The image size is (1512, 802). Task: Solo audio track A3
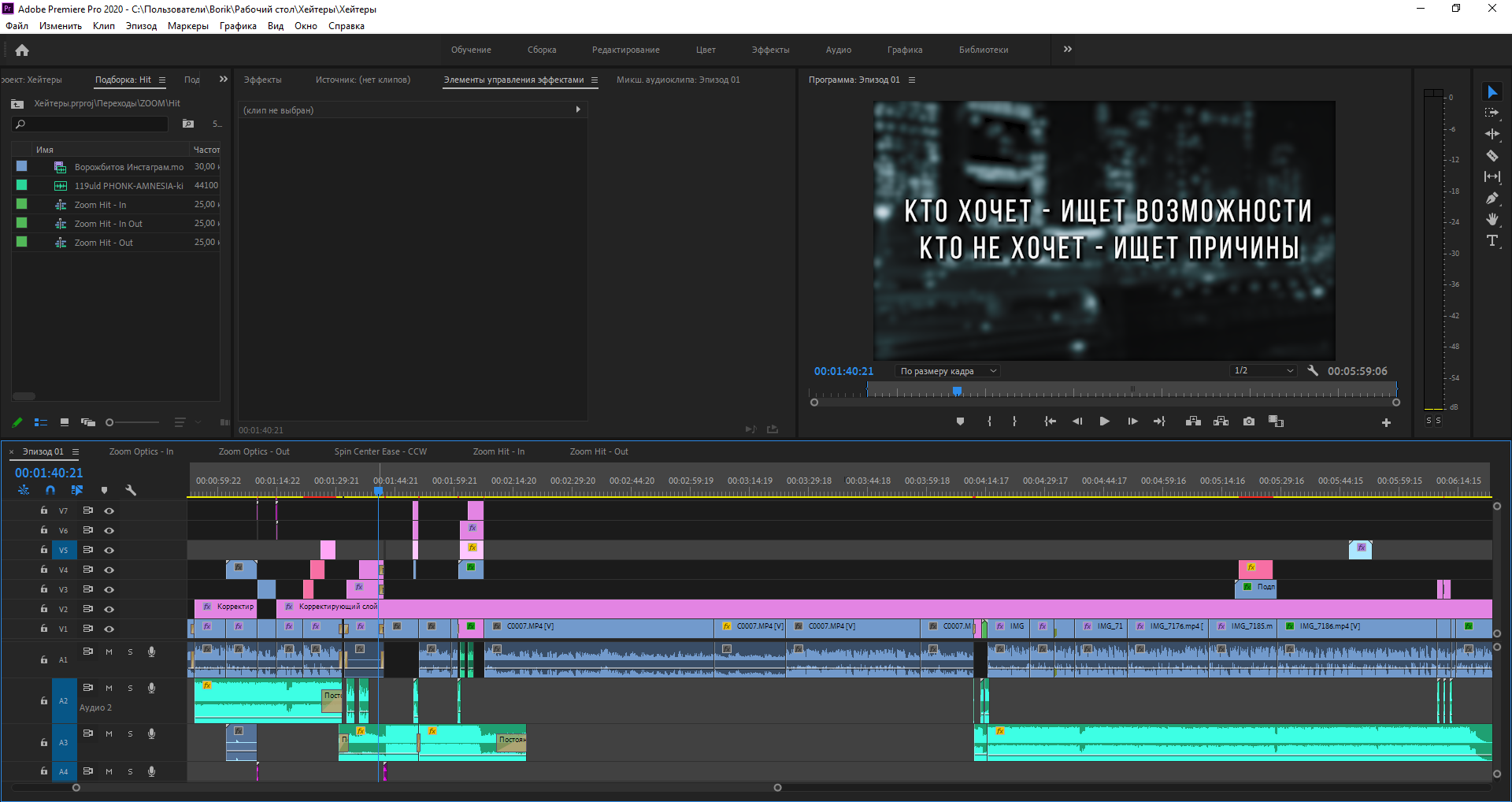pos(131,733)
